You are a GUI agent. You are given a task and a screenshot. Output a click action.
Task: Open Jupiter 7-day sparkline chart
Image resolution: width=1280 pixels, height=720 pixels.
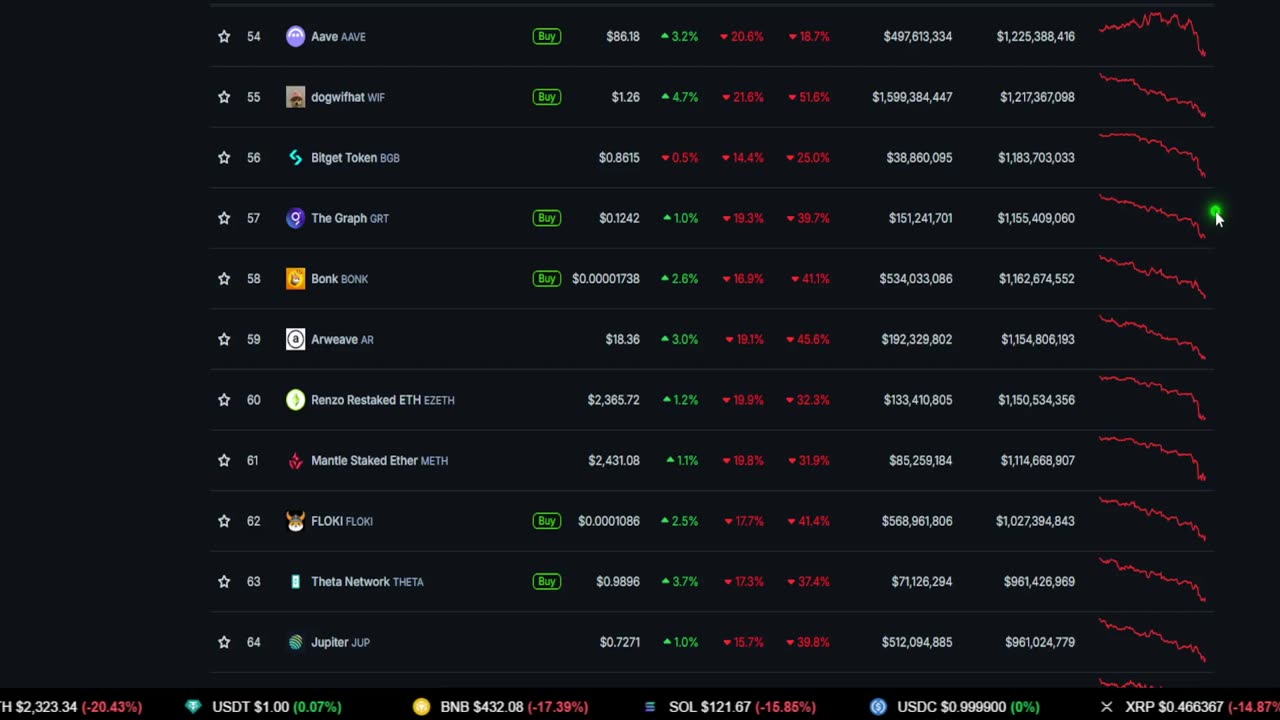(x=1152, y=640)
